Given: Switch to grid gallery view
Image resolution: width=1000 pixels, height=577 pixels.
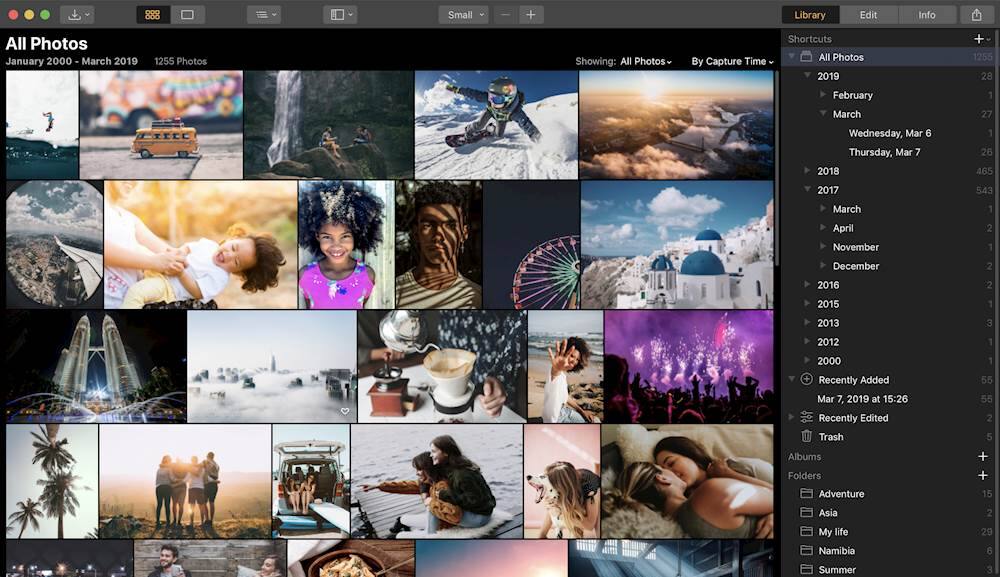Looking at the screenshot, I should pyautogui.click(x=152, y=15).
